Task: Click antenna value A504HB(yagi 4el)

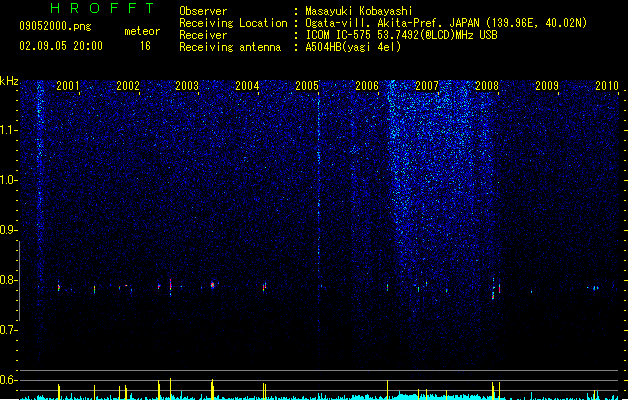Action: [353, 47]
